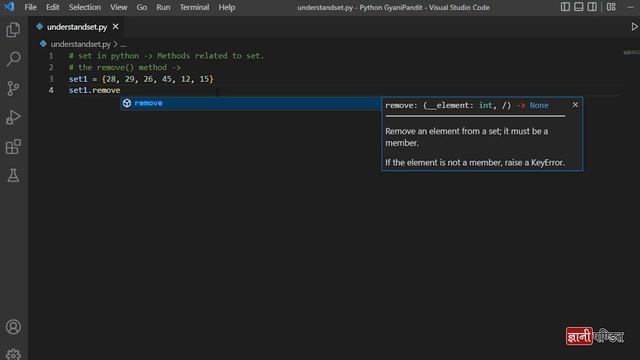Open Customize Layout icon
640x360 pixels.
pos(611,7)
